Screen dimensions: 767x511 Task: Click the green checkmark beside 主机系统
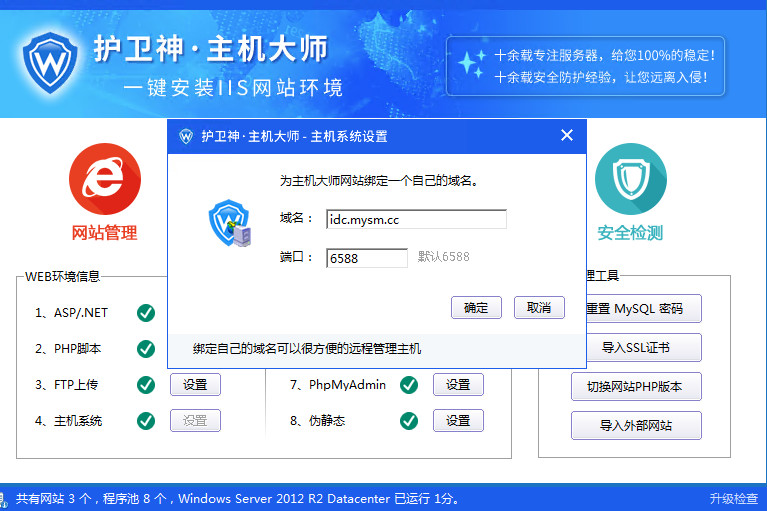[146, 421]
